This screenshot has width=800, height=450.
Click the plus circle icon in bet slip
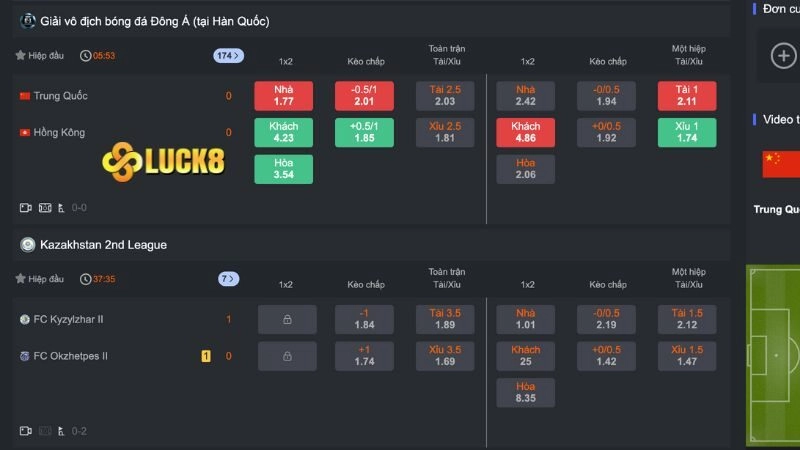click(x=783, y=55)
